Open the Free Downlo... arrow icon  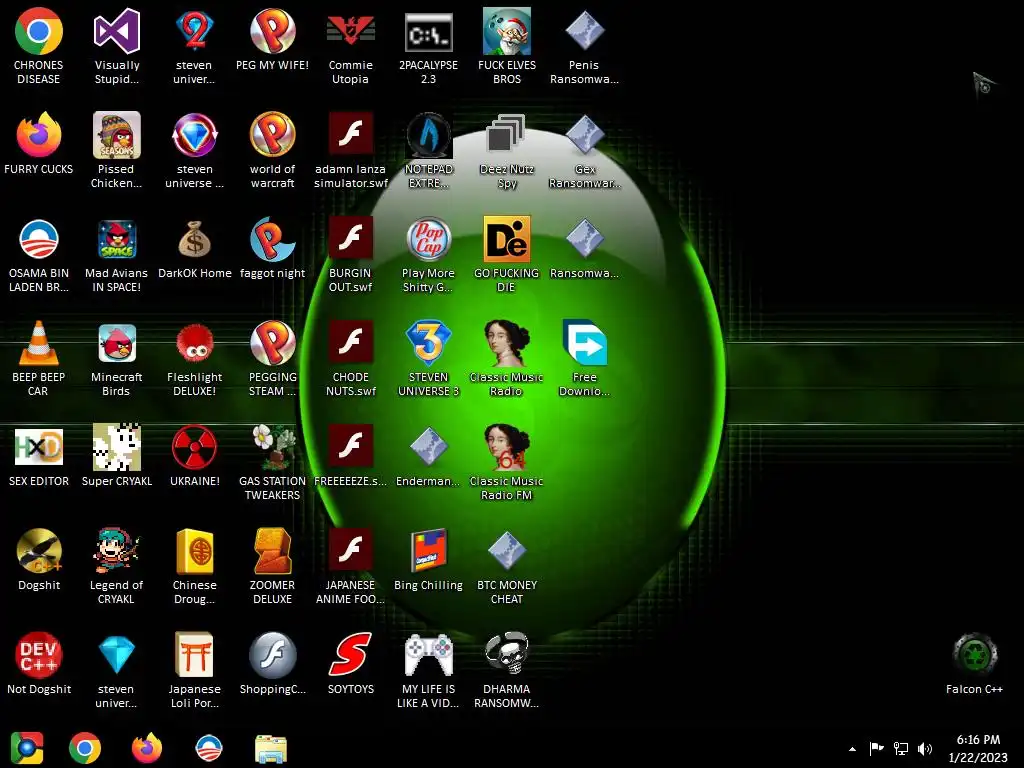[584, 343]
